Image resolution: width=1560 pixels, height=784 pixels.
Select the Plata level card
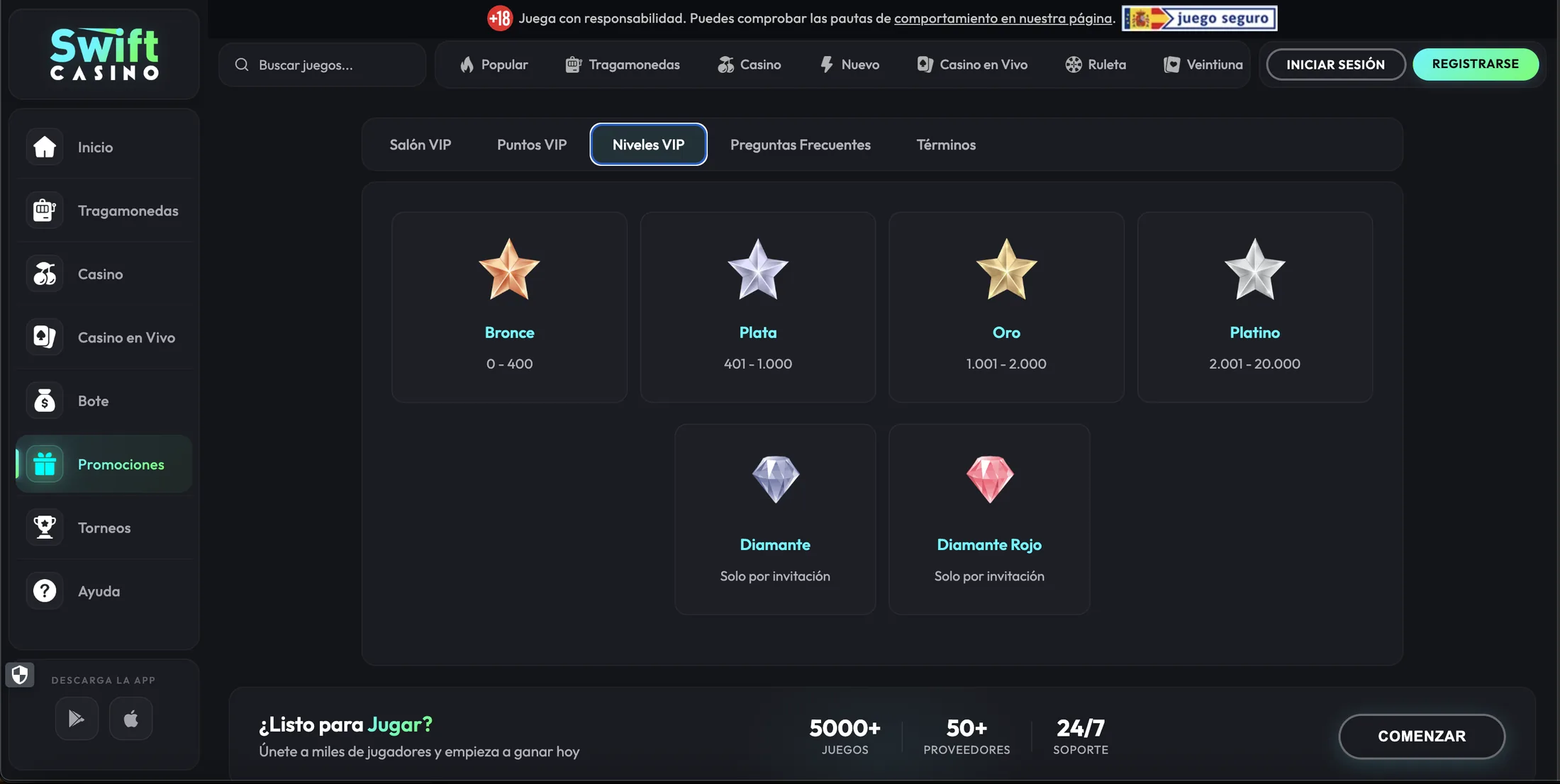[758, 307]
